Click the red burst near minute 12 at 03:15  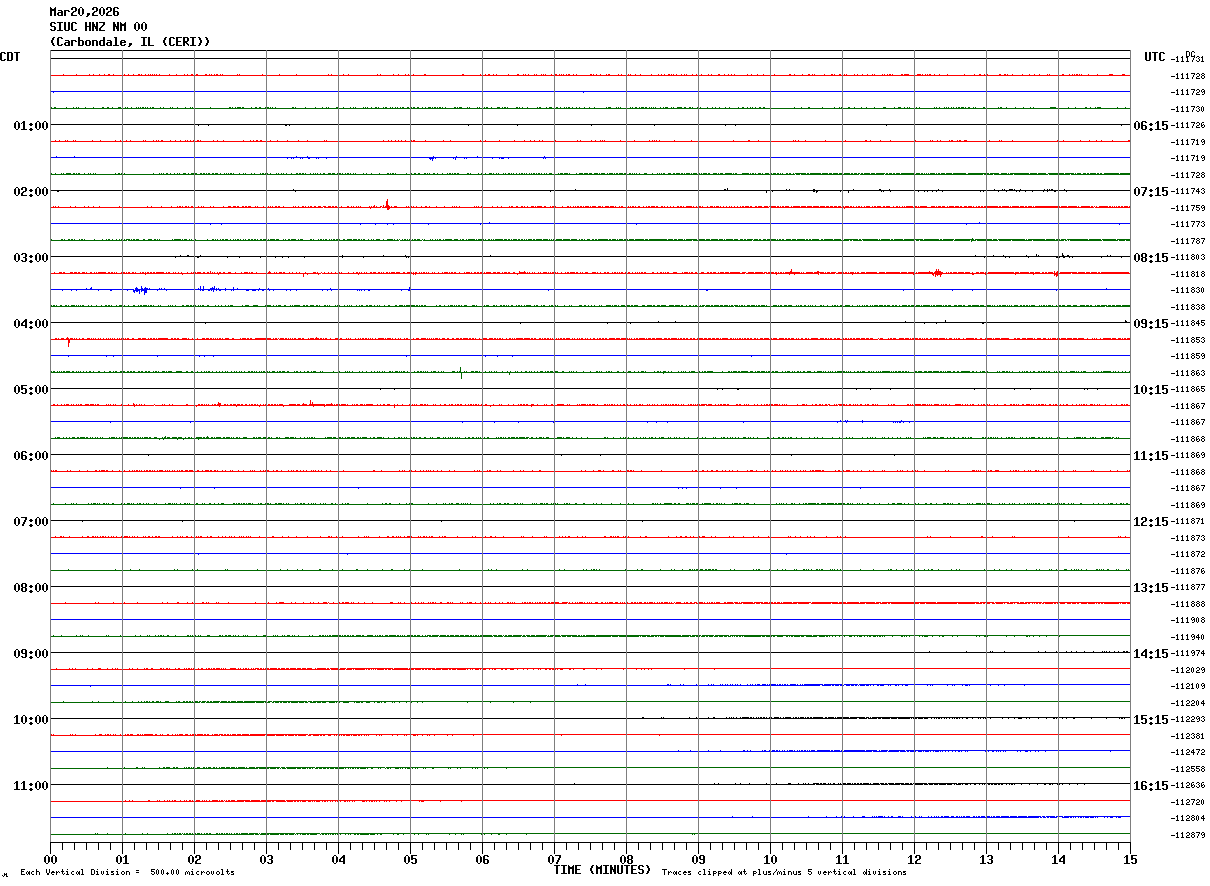pos(937,272)
